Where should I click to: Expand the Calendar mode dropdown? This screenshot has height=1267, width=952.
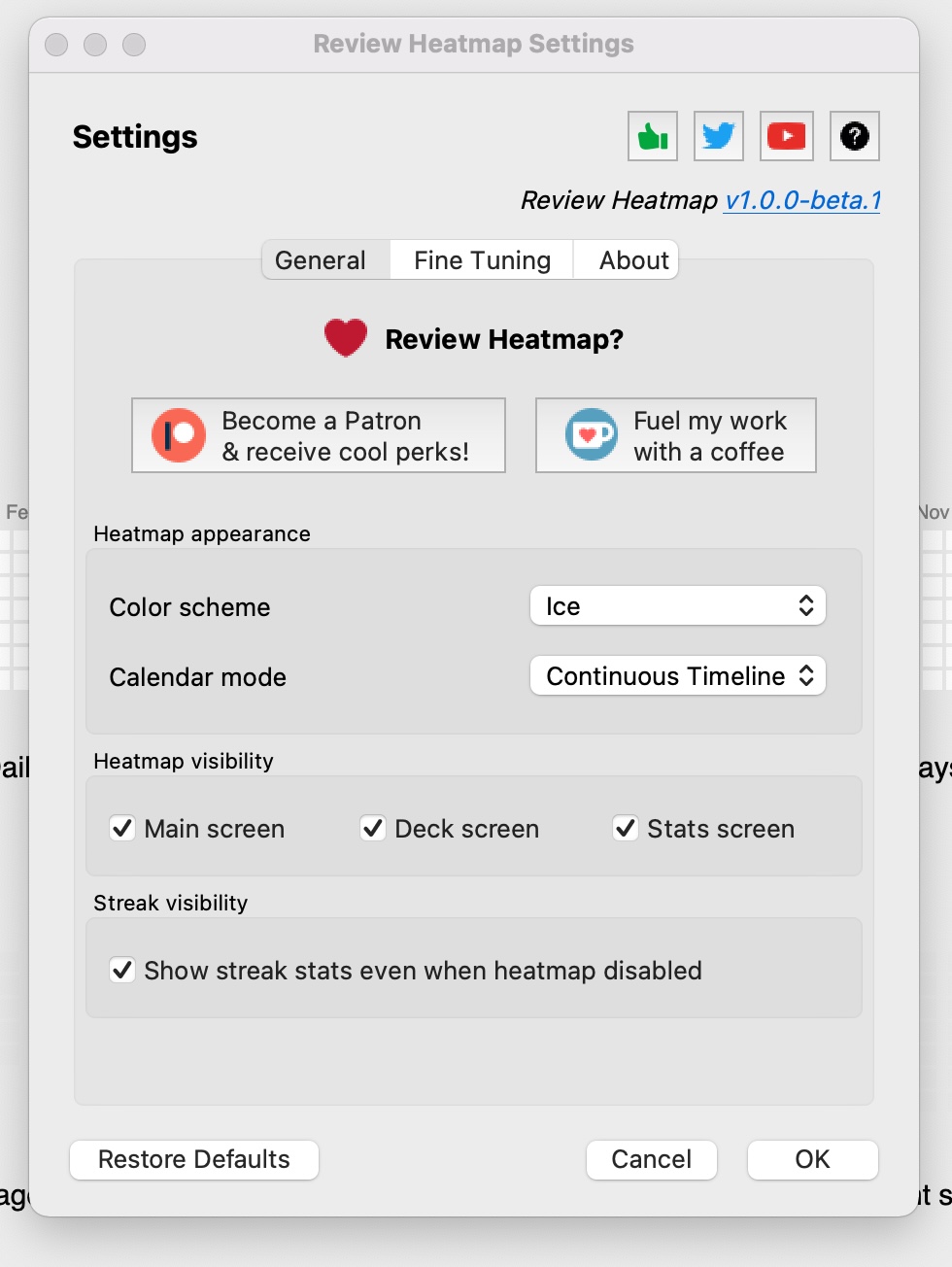pyautogui.click(x=677, y=675)
